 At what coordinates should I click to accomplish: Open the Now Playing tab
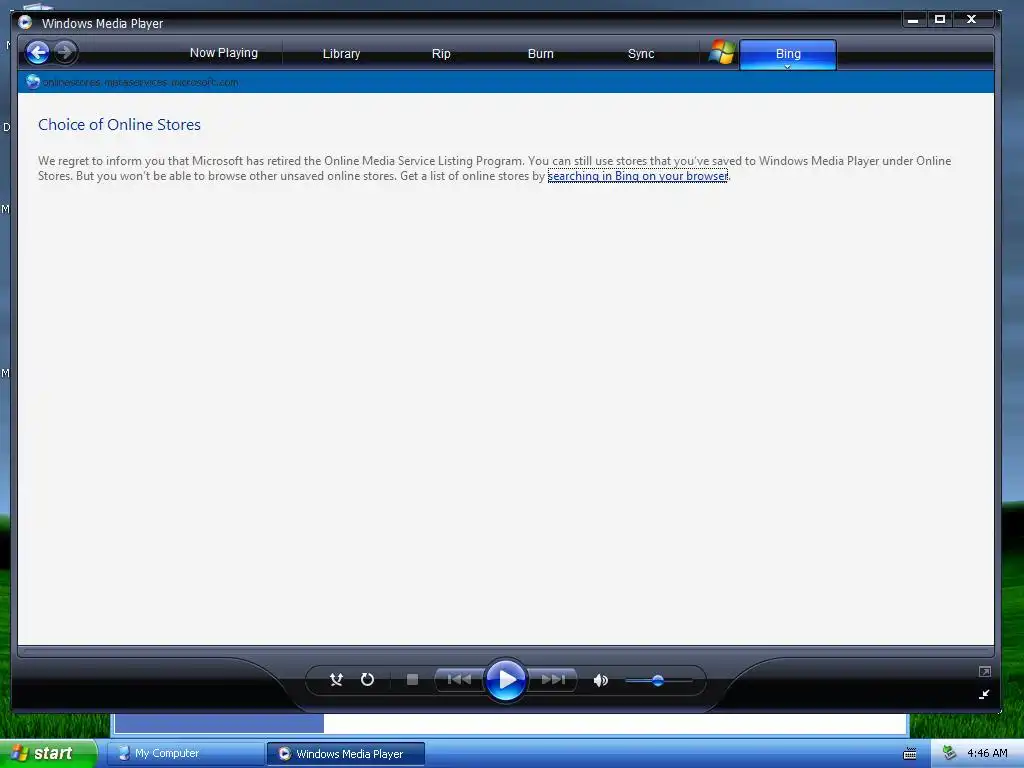tap(223, 53)
